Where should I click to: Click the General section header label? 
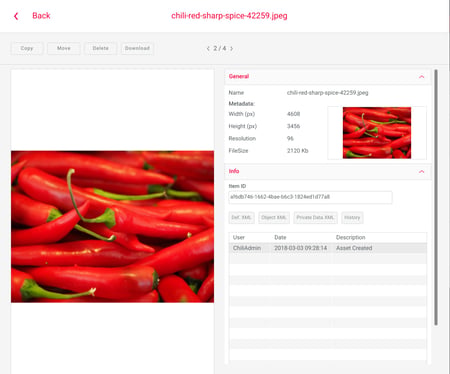[239, 76]
